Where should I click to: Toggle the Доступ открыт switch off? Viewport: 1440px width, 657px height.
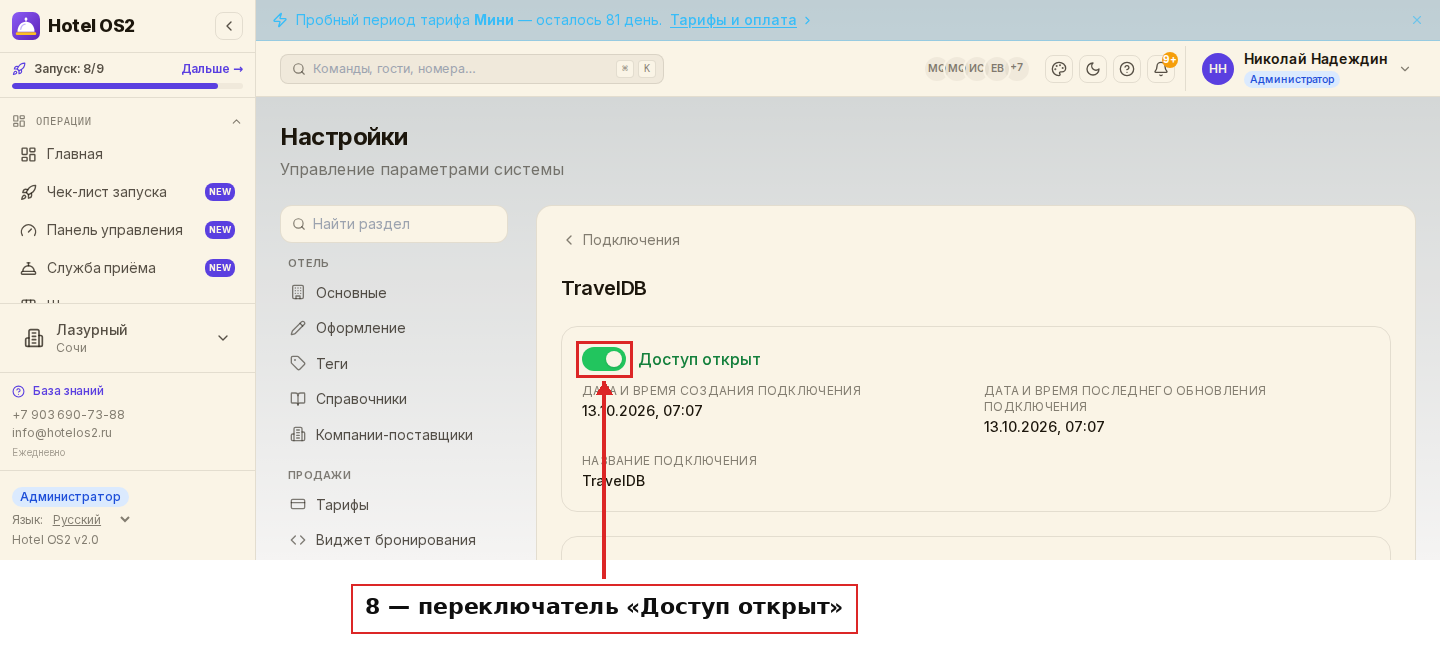[x=604, y=359]
